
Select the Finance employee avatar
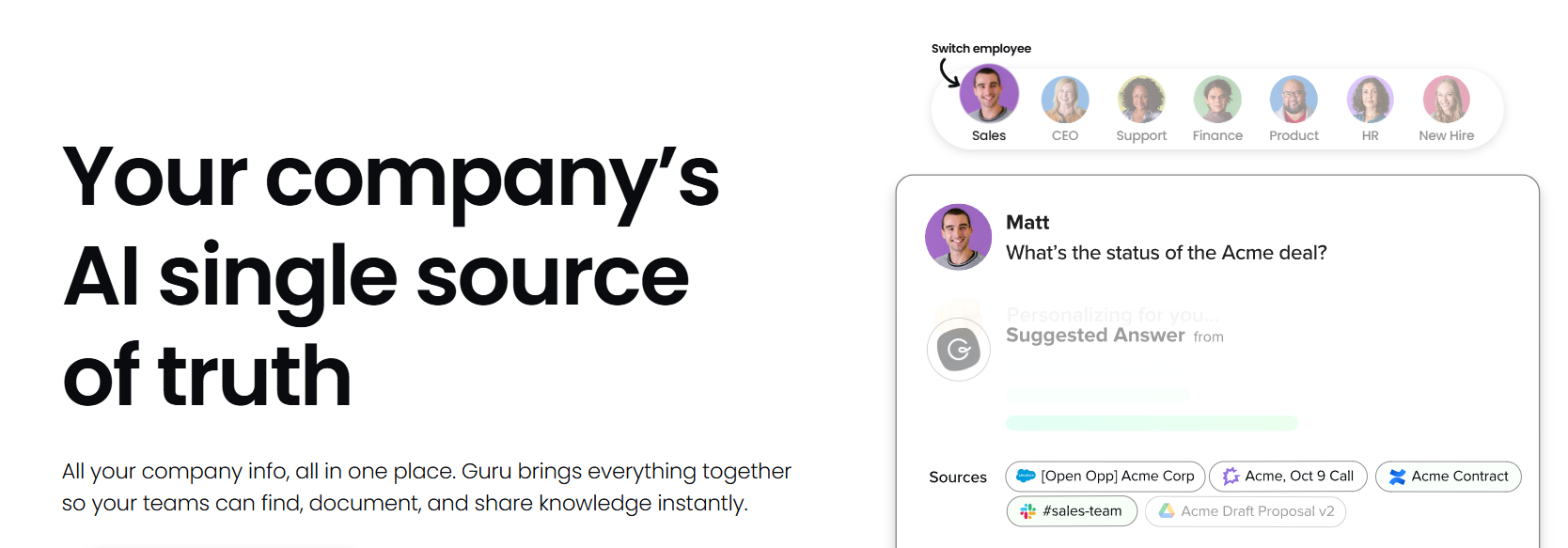click(x=1217, y=99)
